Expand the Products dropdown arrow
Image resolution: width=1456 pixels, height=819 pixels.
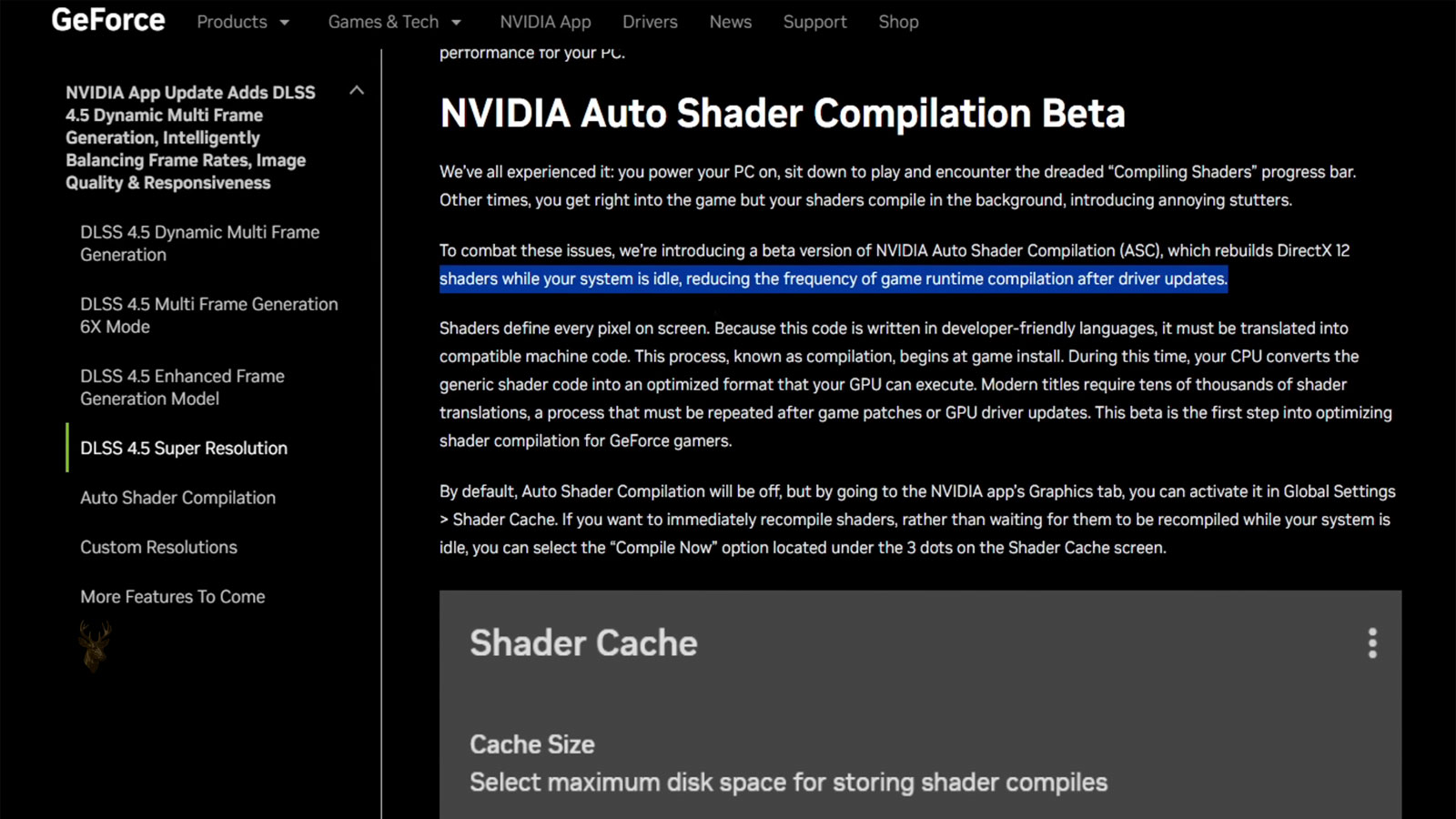[285, 22]
